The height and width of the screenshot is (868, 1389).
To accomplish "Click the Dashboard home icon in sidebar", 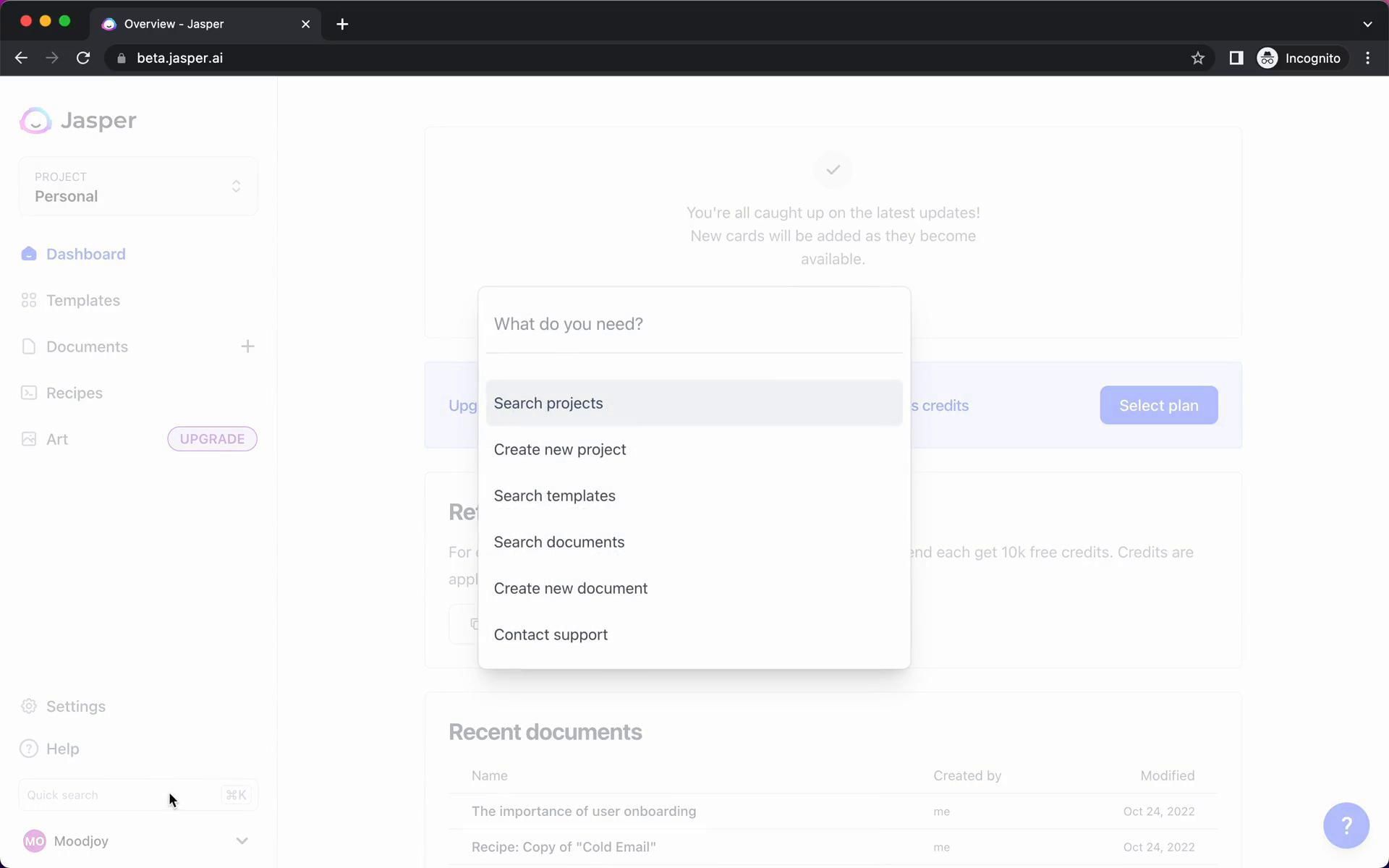I will point(29,254).
